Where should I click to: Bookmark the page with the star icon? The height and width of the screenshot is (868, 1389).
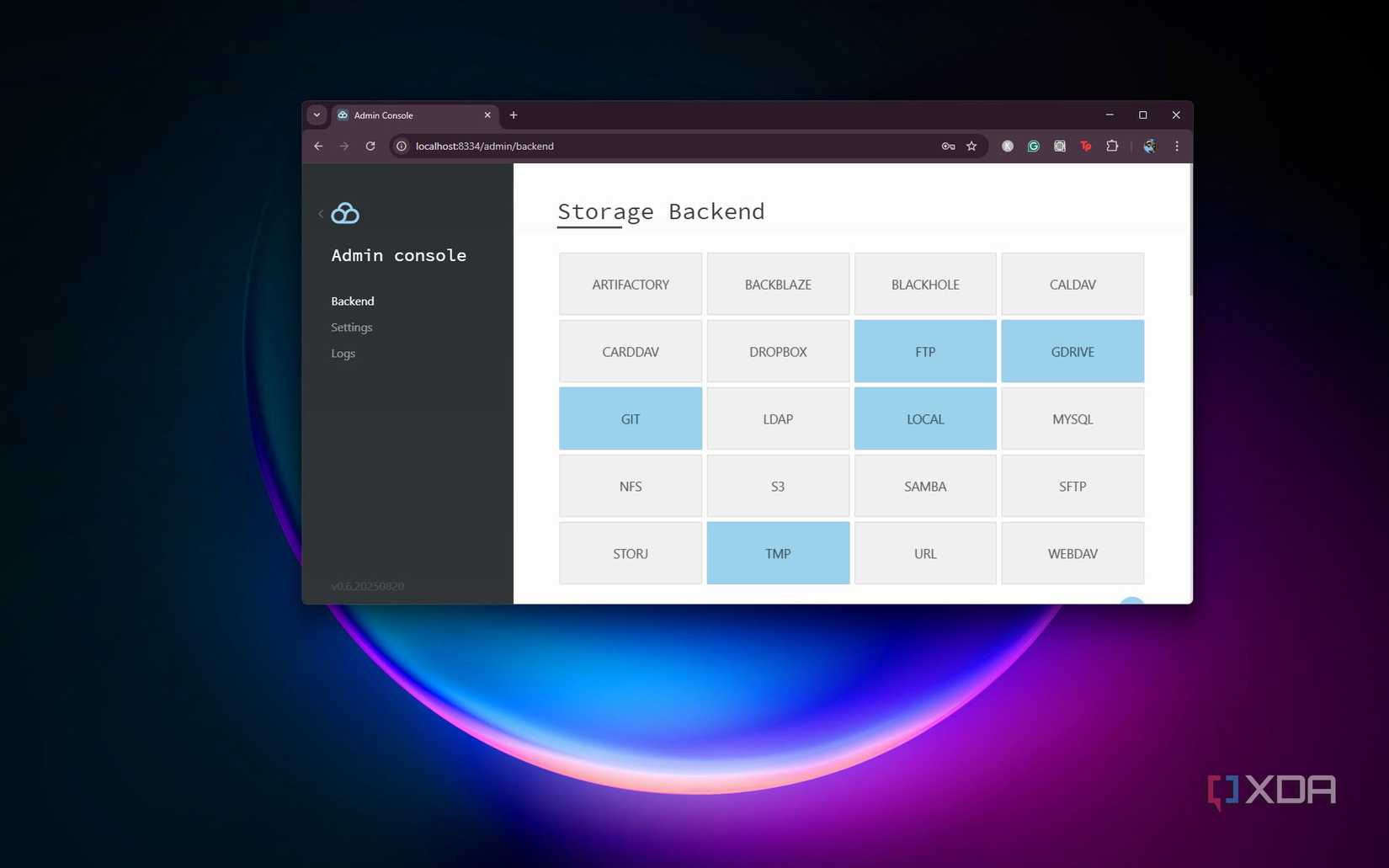(x=971, y=146)
